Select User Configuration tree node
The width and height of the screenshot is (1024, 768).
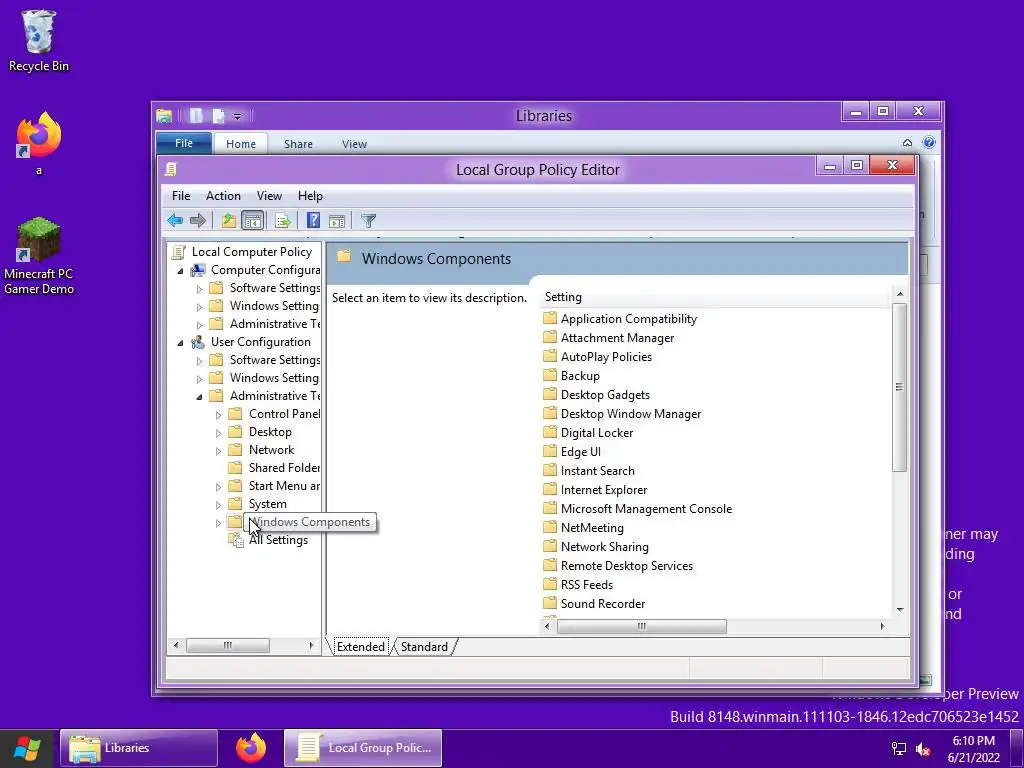coord(261,342)
